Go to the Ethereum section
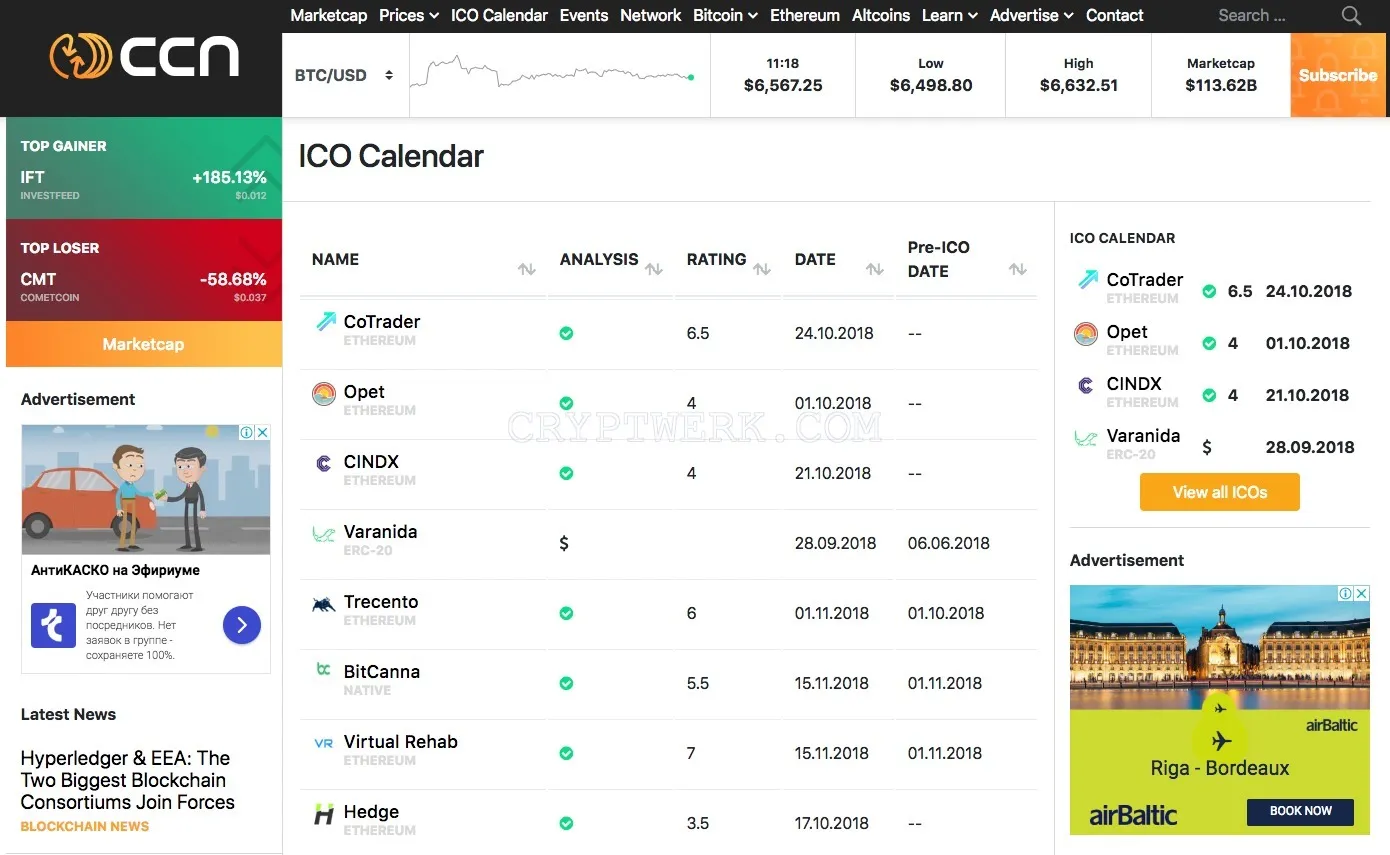The width and height of the screenshot is (1390, 855). click(805, 15)
